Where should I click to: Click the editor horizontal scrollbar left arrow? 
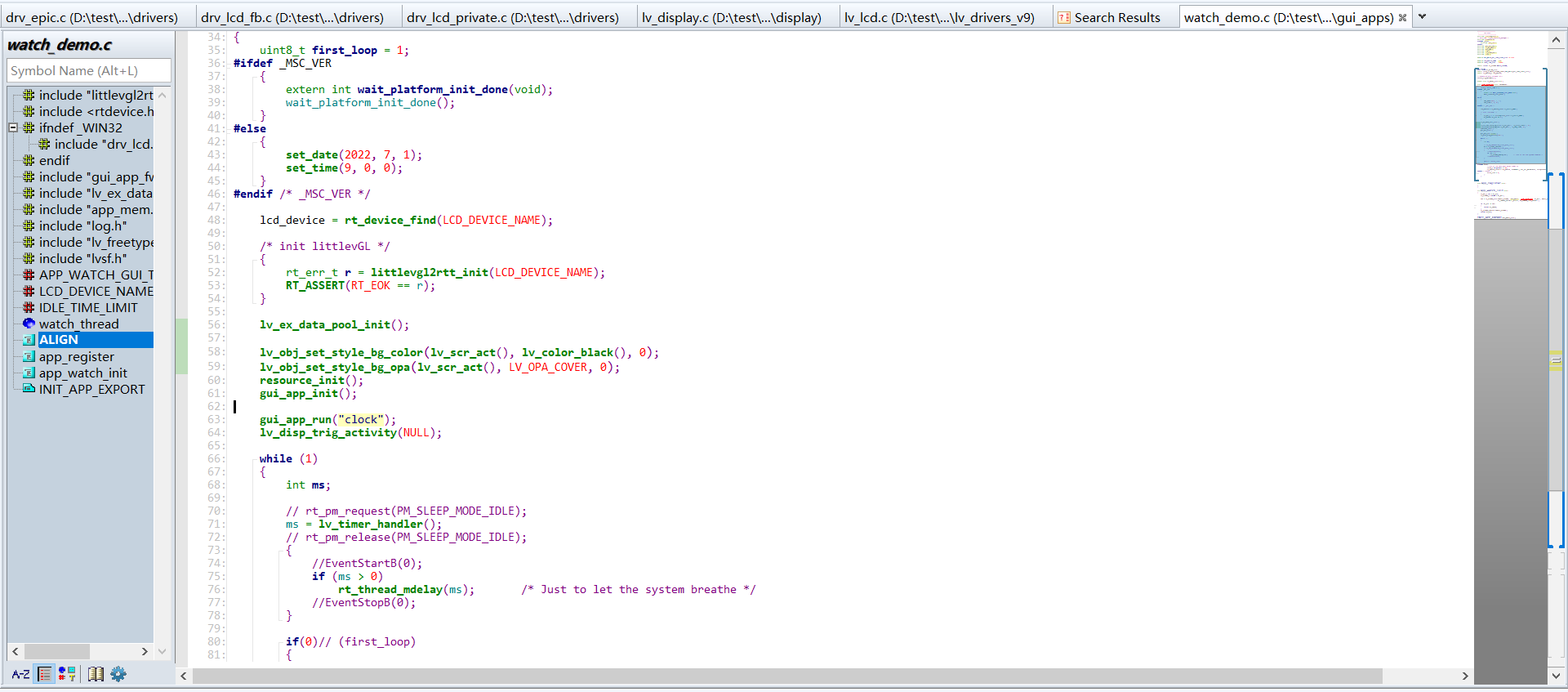[x=184, y=676]
